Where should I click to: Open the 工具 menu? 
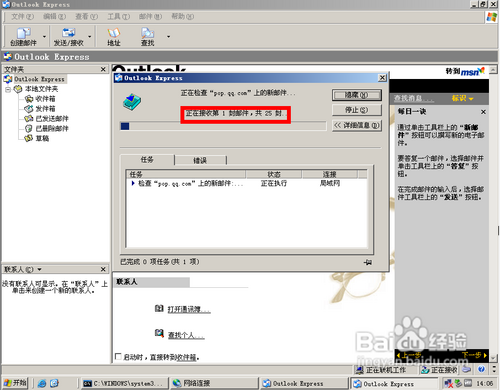[118, 16]
